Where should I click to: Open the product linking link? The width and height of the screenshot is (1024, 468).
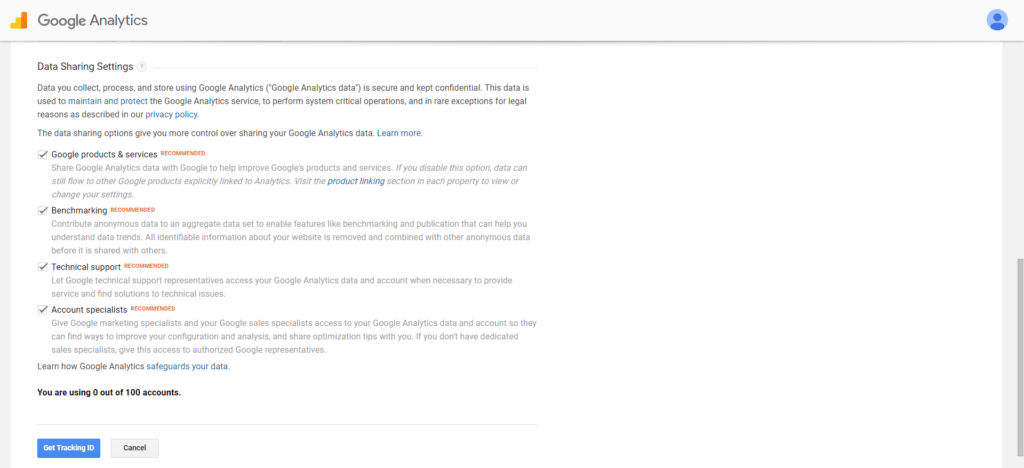pos(356,181)
